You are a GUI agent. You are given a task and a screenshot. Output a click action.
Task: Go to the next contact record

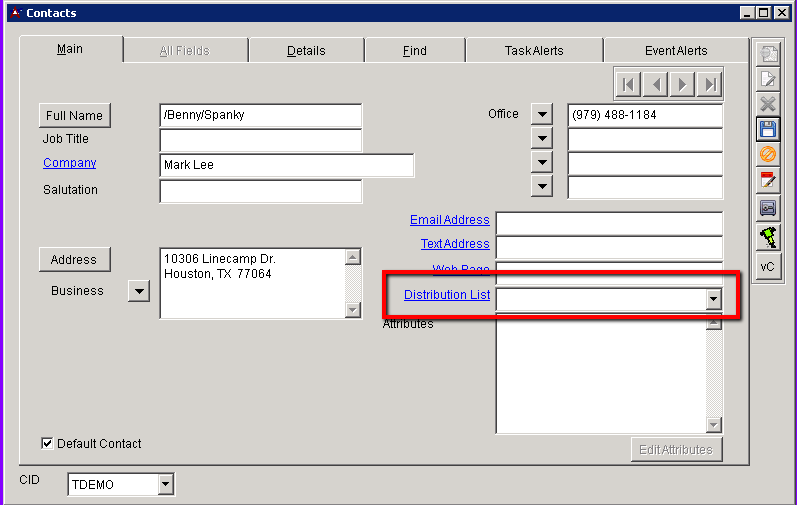(683, 84)
